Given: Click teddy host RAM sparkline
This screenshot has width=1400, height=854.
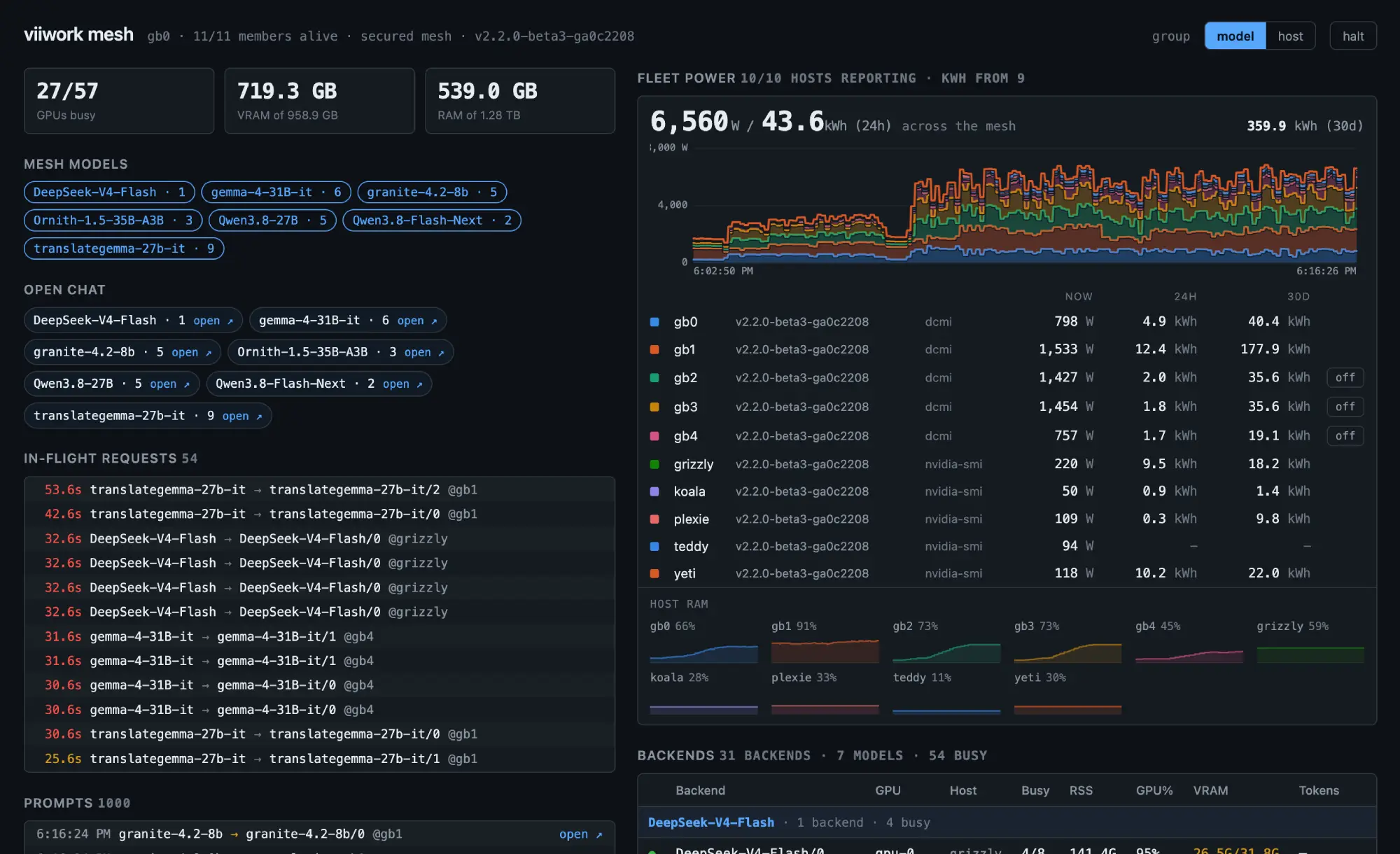Looking at the screenshot, I should tap(946, 703).
